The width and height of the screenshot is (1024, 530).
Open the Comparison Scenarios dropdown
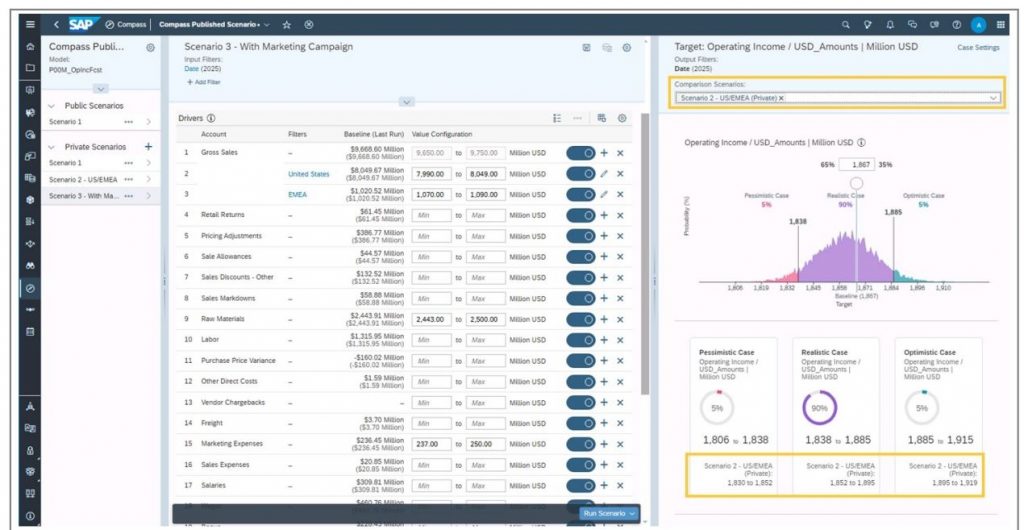click(993, 98)
